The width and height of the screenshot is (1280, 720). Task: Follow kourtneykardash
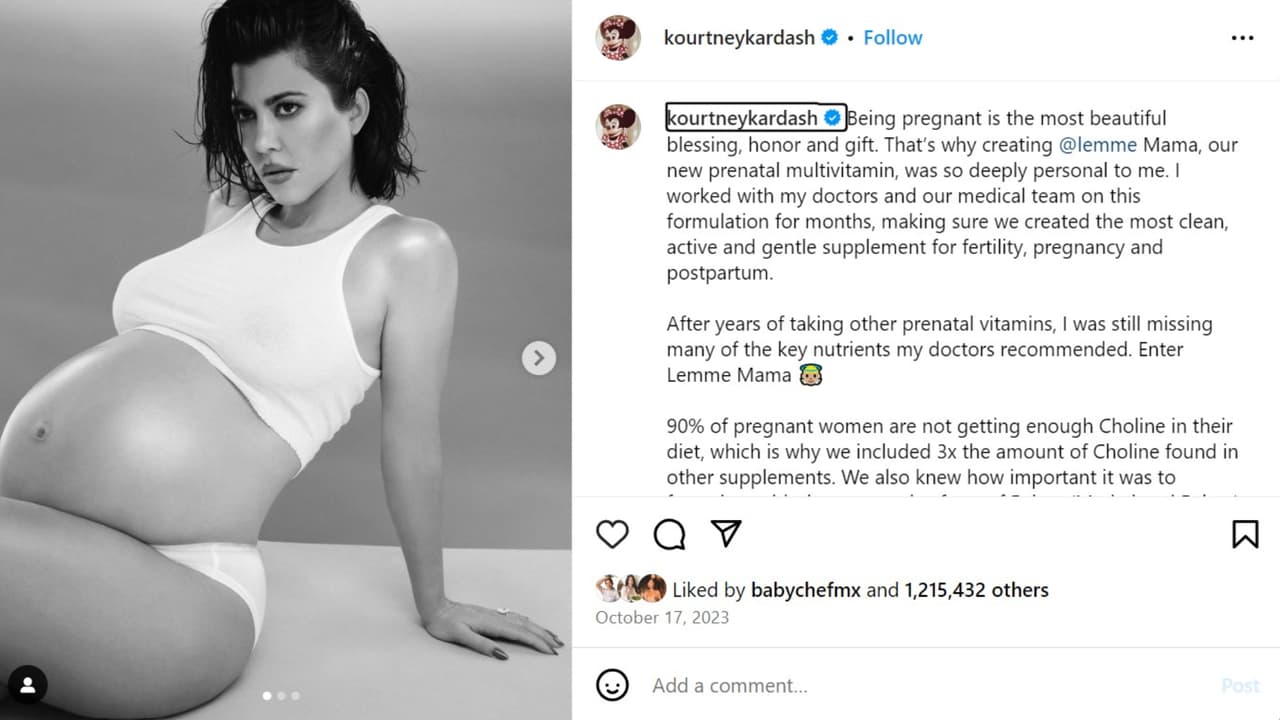[892, 37]
